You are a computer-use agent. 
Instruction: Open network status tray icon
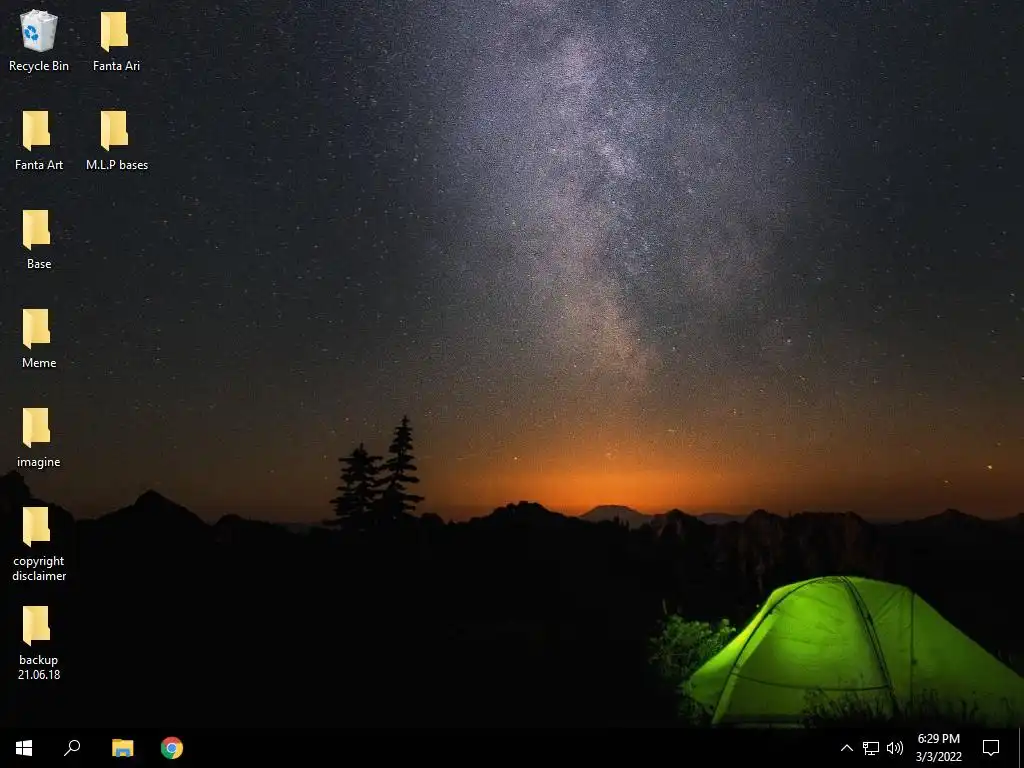coord(871,748)
